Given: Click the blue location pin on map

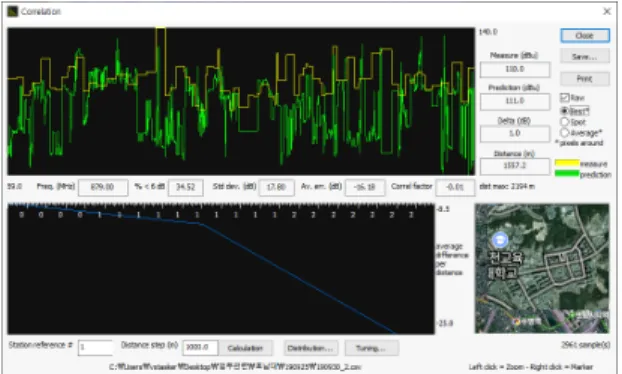Looking at the screenshot, I should pos(500,240).
